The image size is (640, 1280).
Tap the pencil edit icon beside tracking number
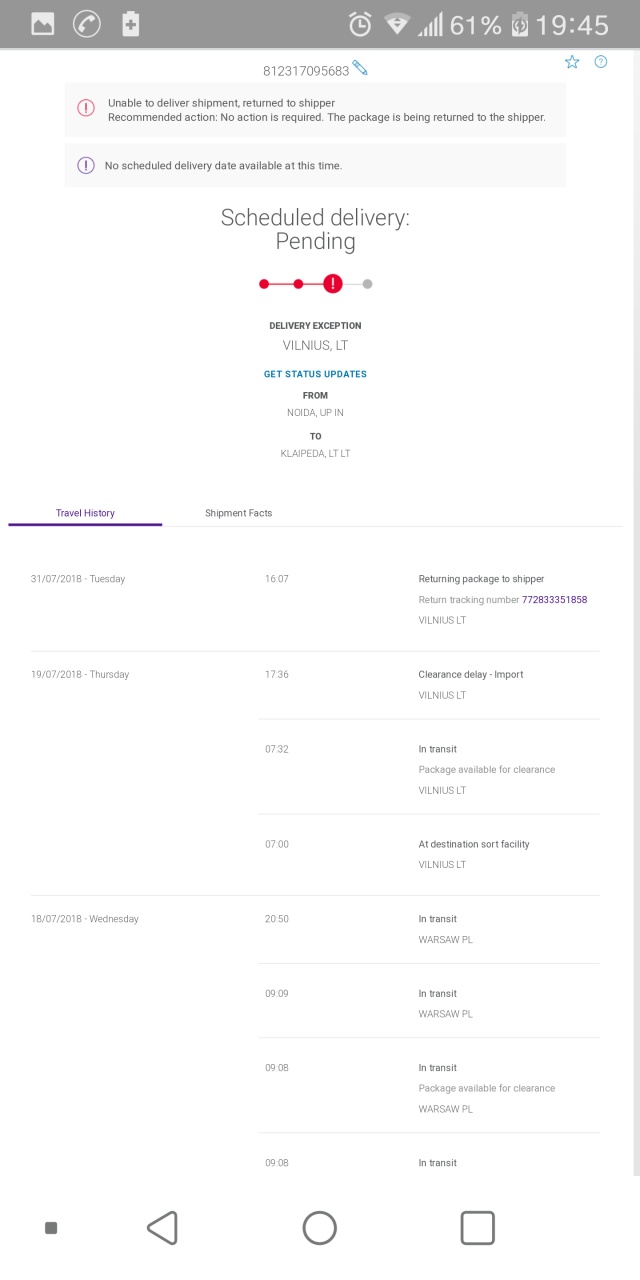click(360, 68)
